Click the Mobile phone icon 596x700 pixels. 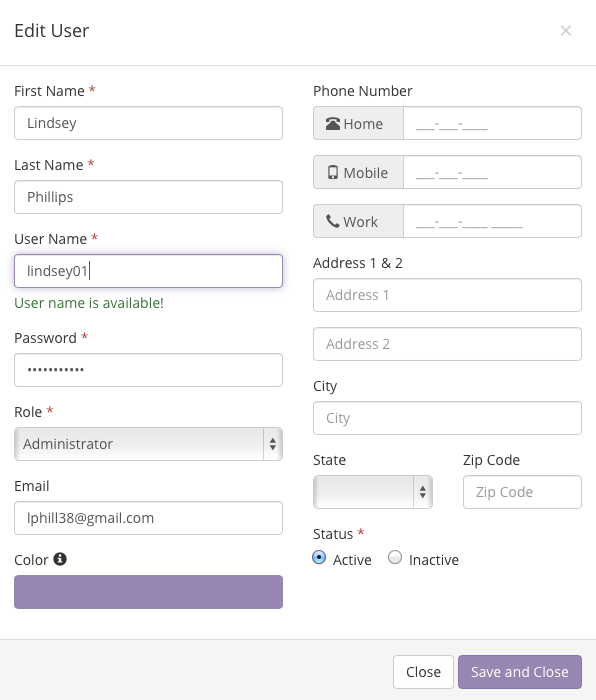pyautogui.click(x=333, y=172)
